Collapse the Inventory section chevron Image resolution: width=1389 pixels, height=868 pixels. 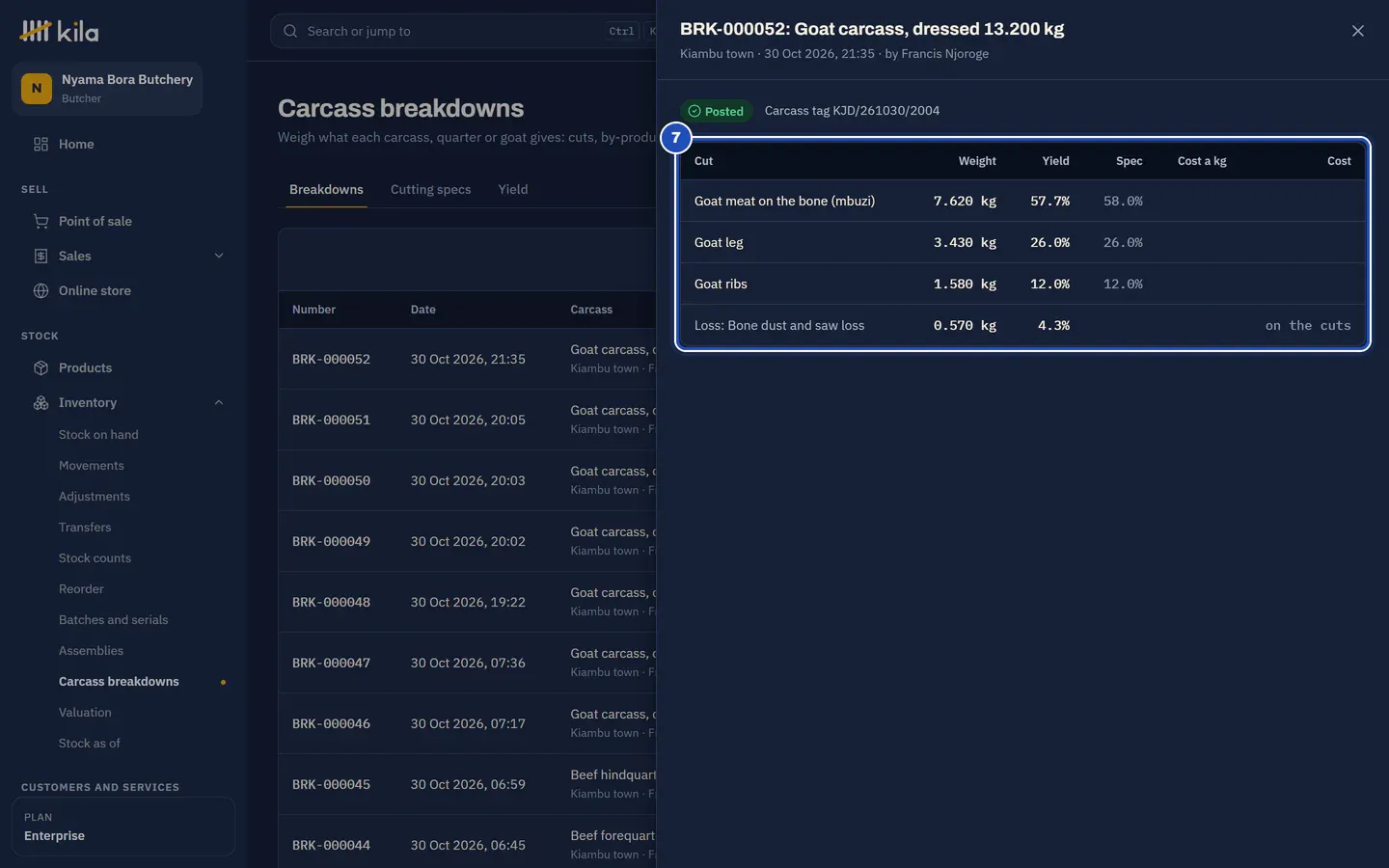pyautogui.click(x=219, y=402)
